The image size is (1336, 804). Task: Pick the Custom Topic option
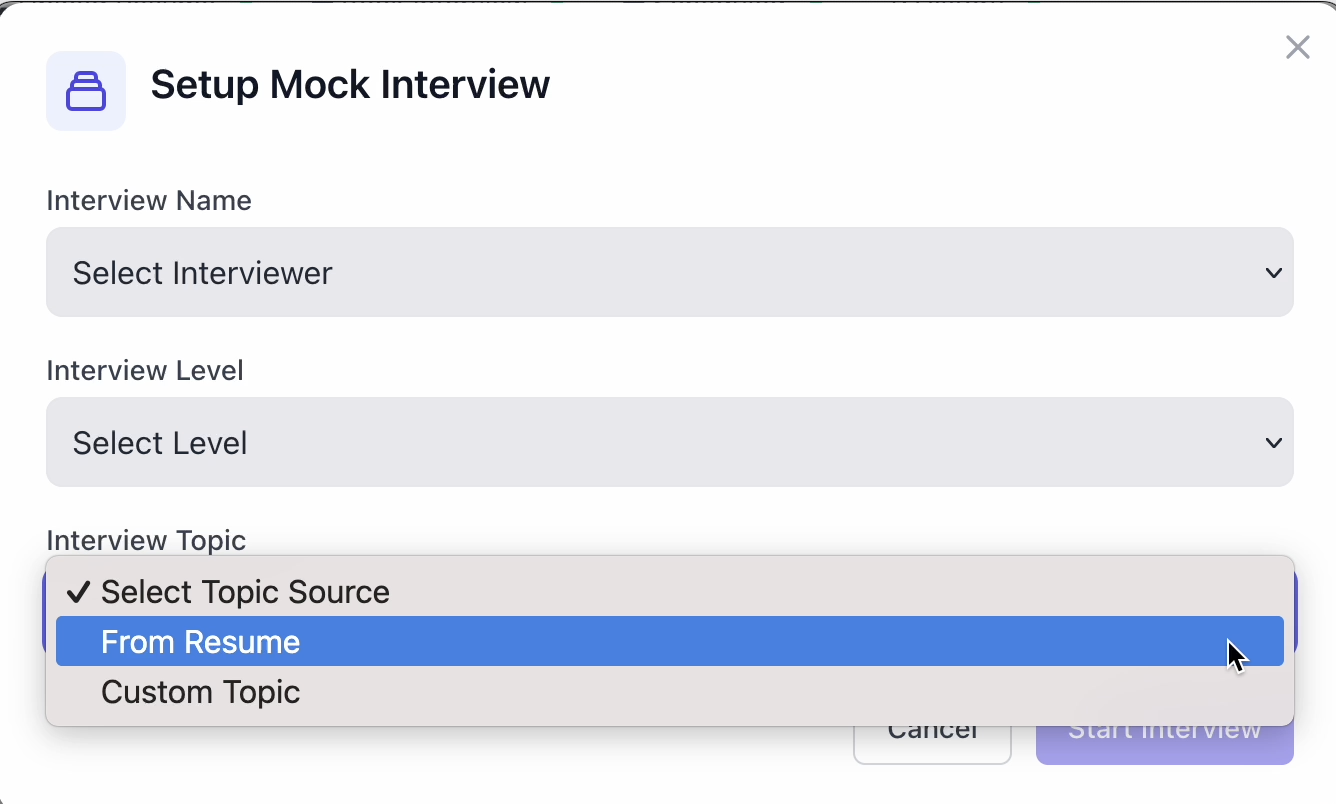(x=200, y=692)
